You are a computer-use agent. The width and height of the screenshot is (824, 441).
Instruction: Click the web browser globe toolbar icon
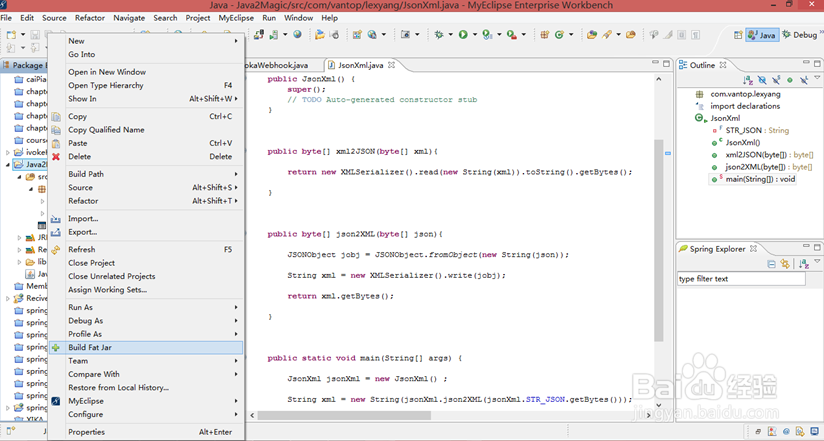click(297, 35)
